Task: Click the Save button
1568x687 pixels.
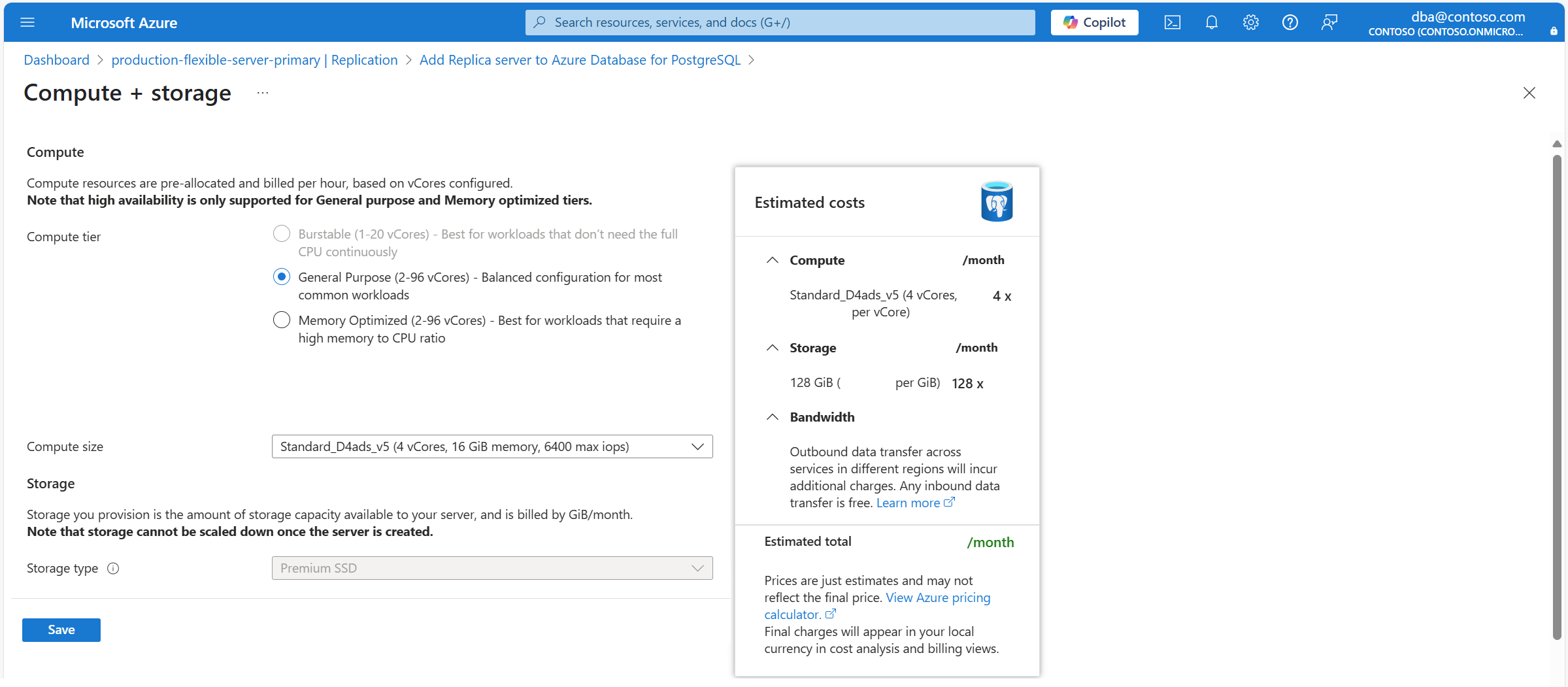Action: [61, 630]
